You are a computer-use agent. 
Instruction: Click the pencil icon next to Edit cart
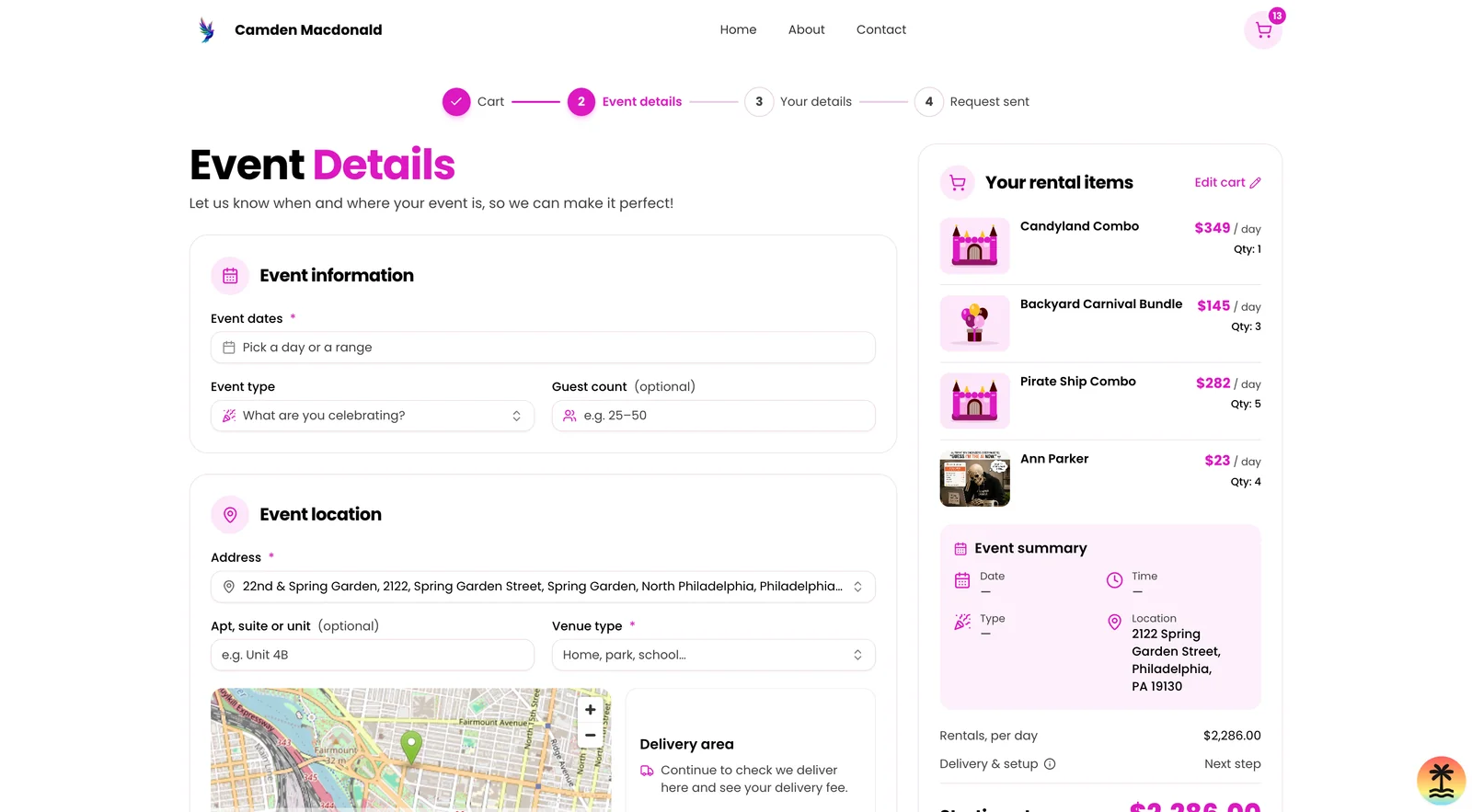click(1256, 183)
